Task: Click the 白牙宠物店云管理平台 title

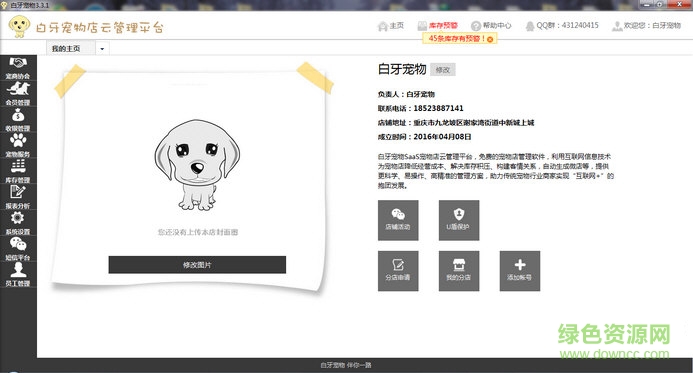Action: [x=100, y=27]
